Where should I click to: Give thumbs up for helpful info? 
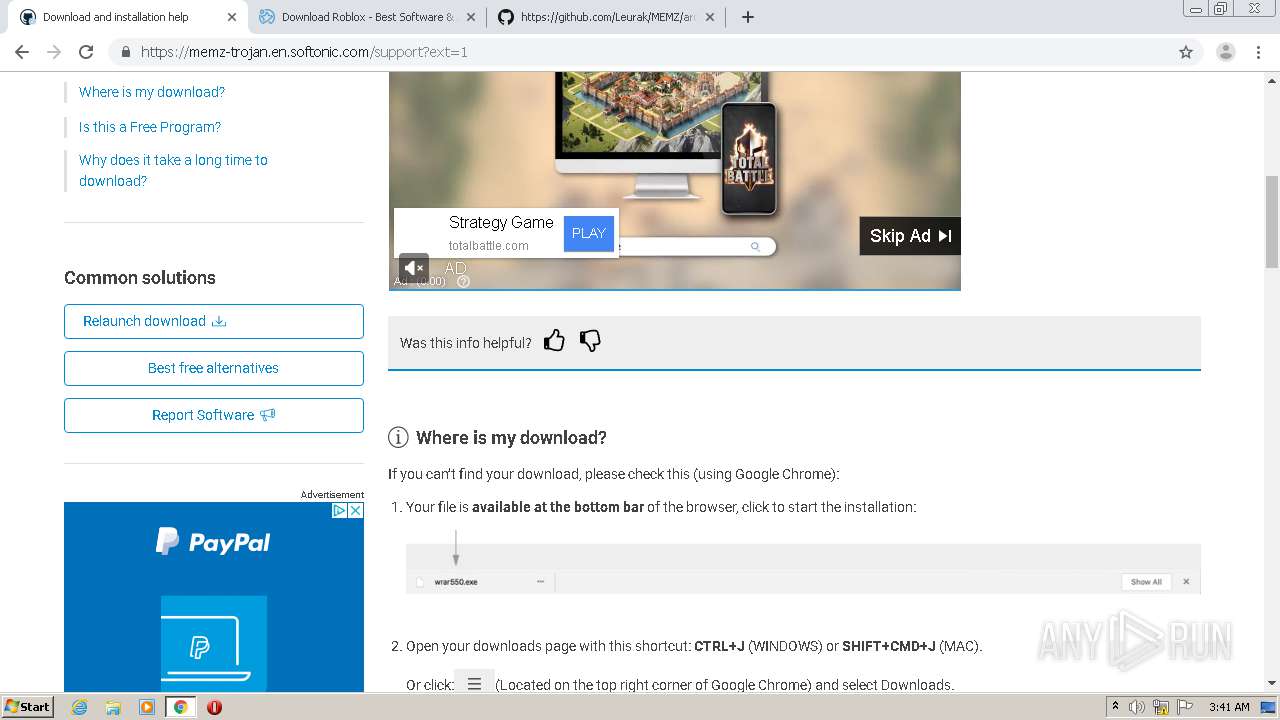(554, 341)
